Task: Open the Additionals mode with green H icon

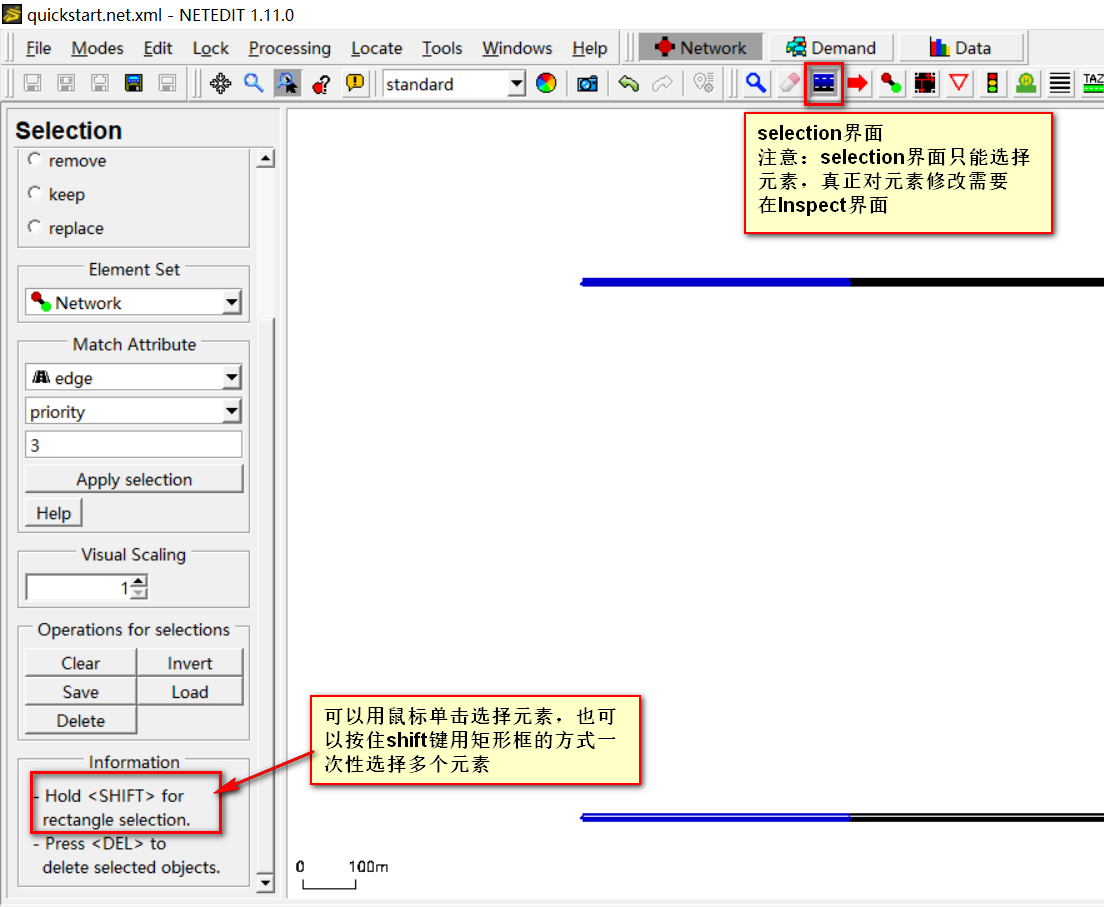Action: 1025,83
